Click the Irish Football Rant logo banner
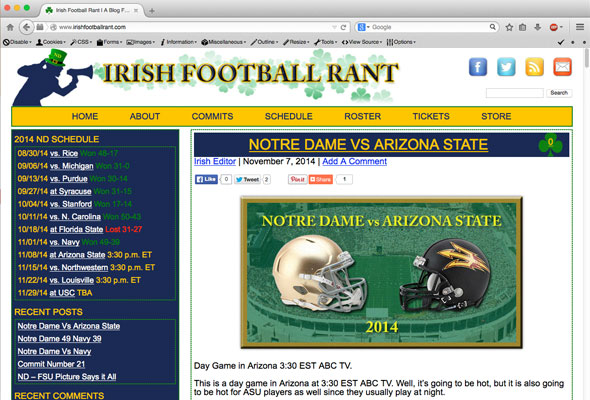The image size is (590, 400). click(205, 77)
